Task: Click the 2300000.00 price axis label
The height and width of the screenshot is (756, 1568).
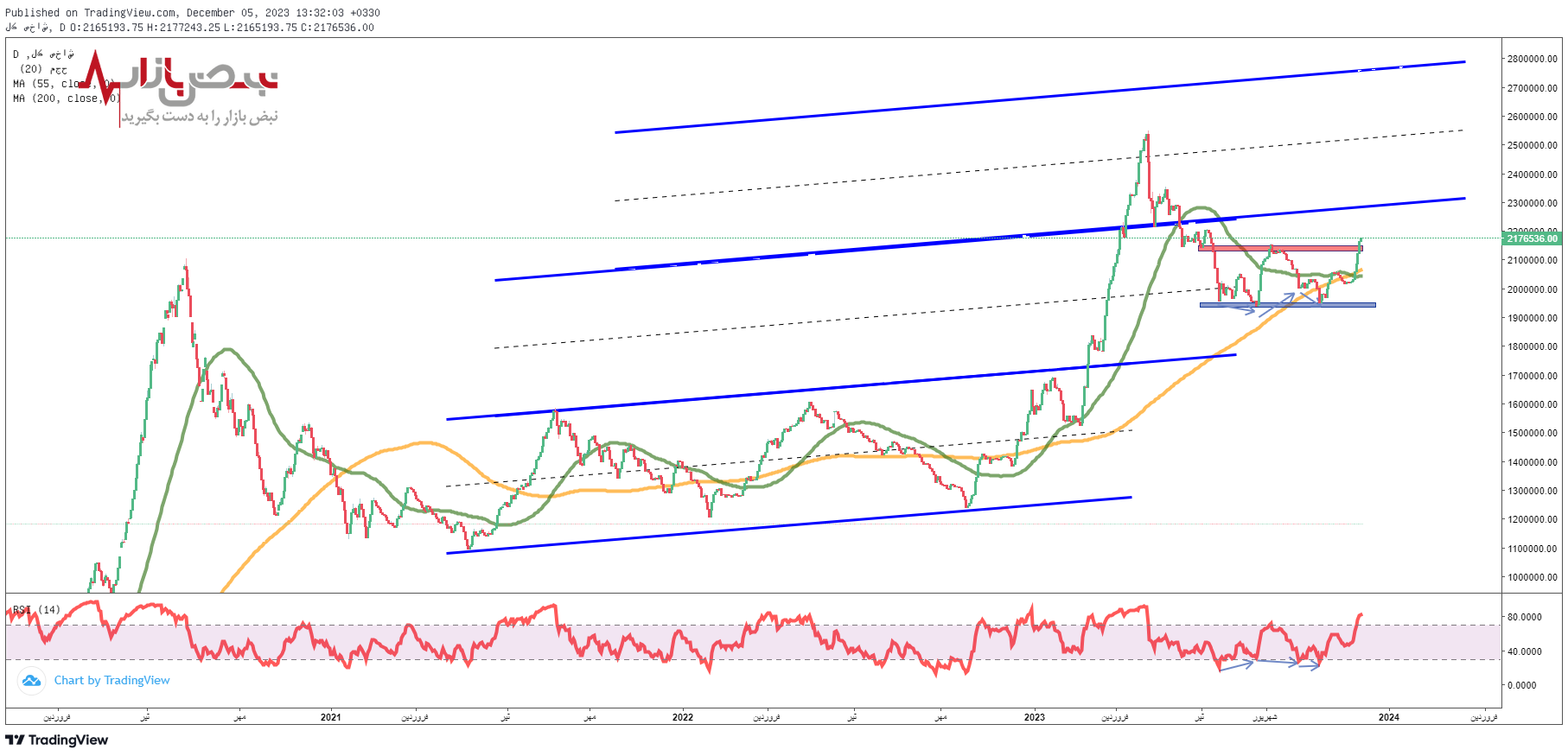Action: tap(1533, 203)
